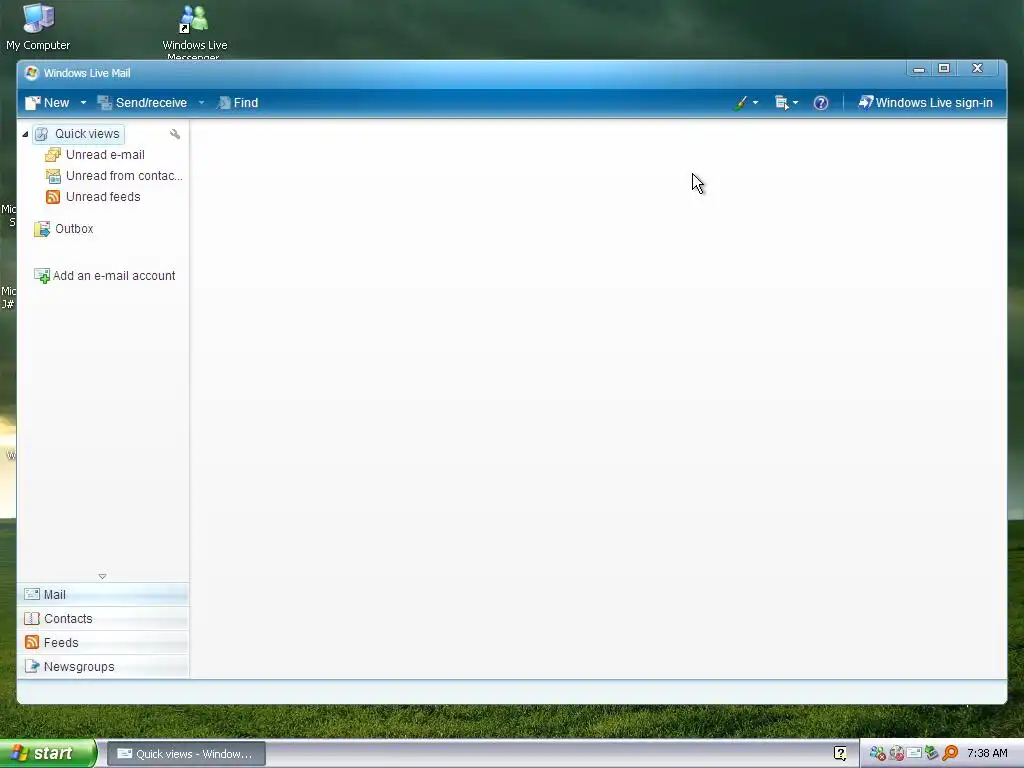Click the magnifier tray icon
1024x768 pixels.
950,753
